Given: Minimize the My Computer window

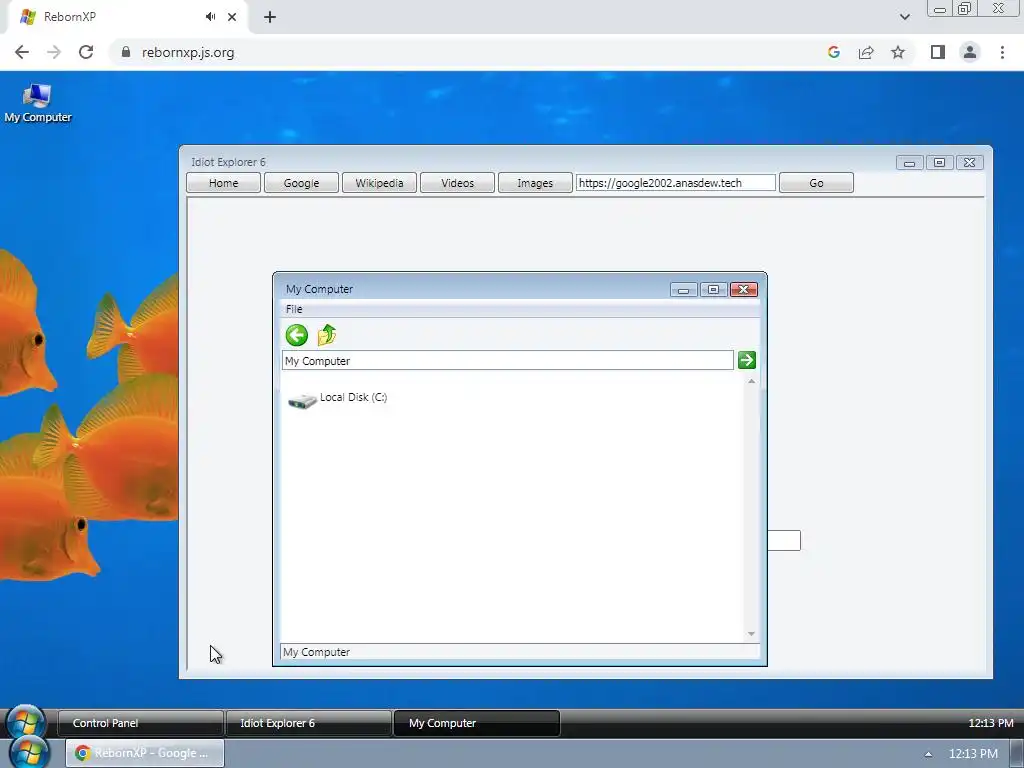Looking at the screenshot, I should point(683,289).
